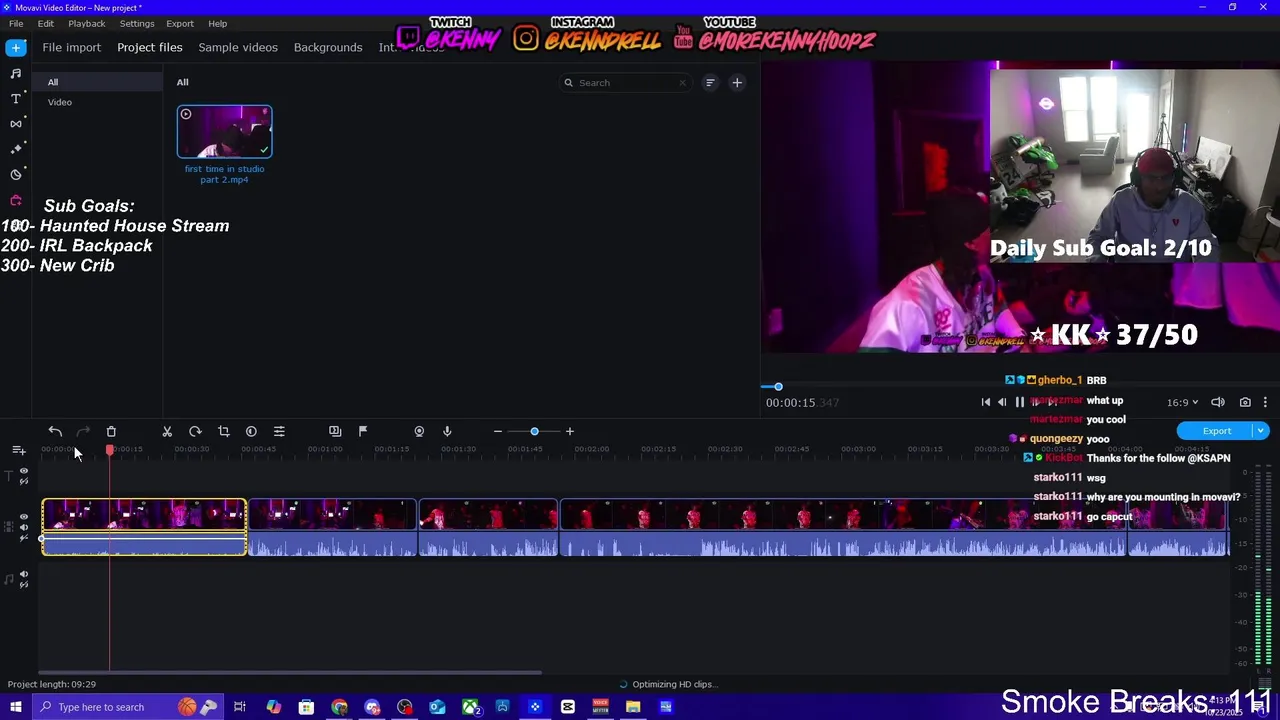1280x720 pixels.
Task: Click the blue Export button
Action: point(1215,431)
